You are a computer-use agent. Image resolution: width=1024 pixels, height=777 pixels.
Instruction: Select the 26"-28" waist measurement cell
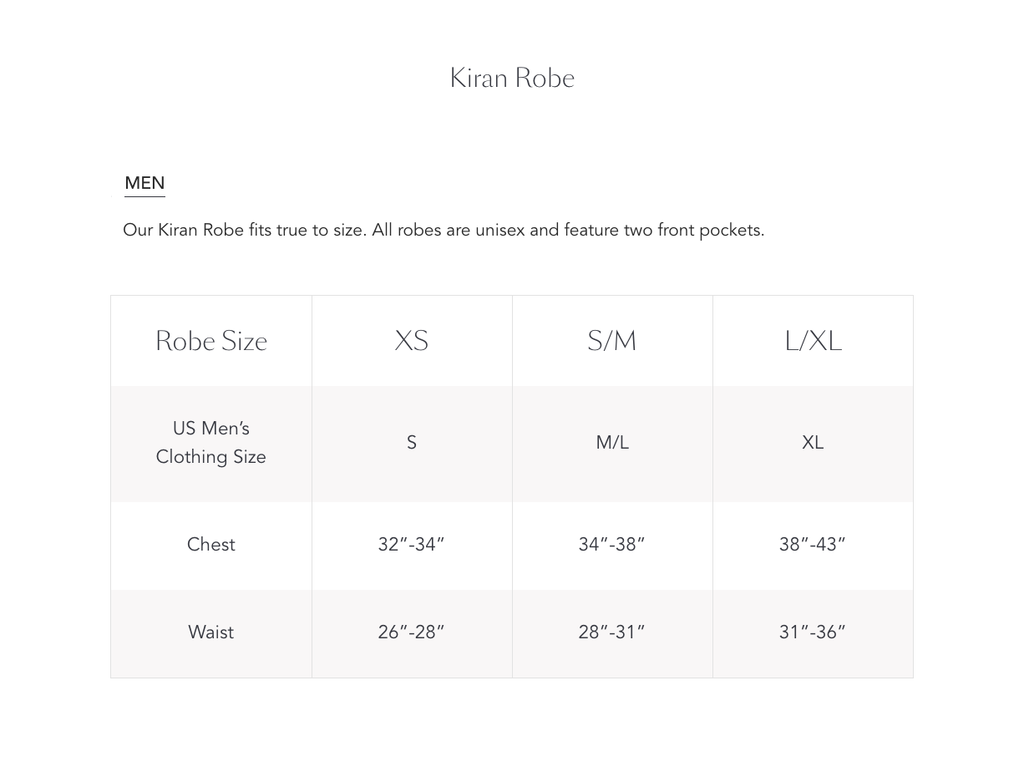point(411,632)
